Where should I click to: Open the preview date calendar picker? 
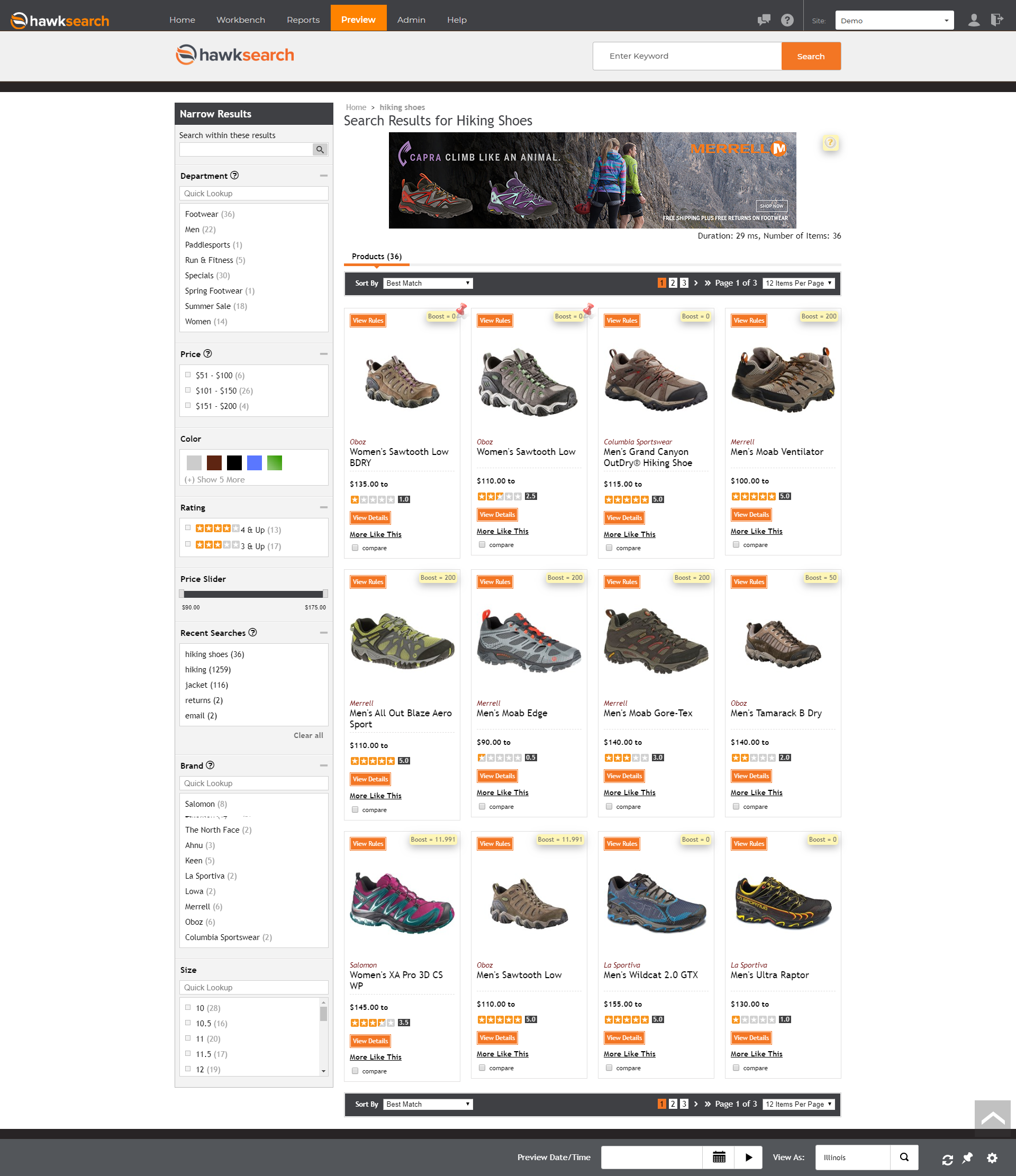click(x=719, y=1157)
